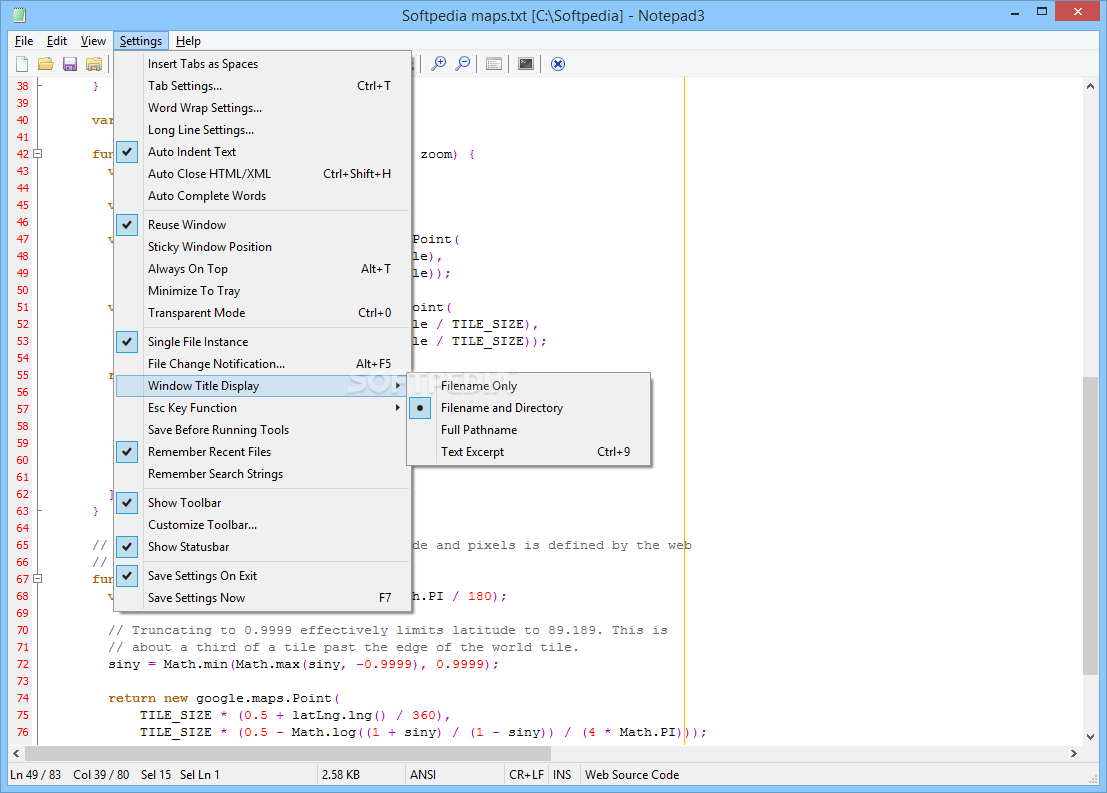Open Word Wrap Settings

coord(262,108)
